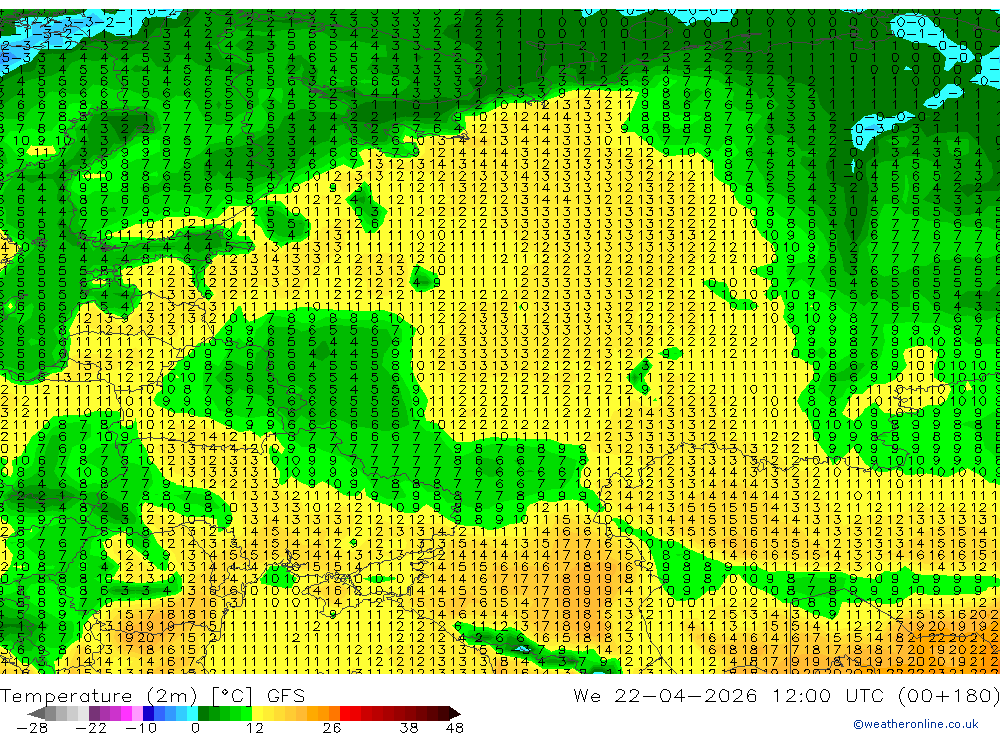This screenshot has width=1000, height=733.
Task: Click the gray left arrow tip of the legend
Action: click(x=37, y=713)
